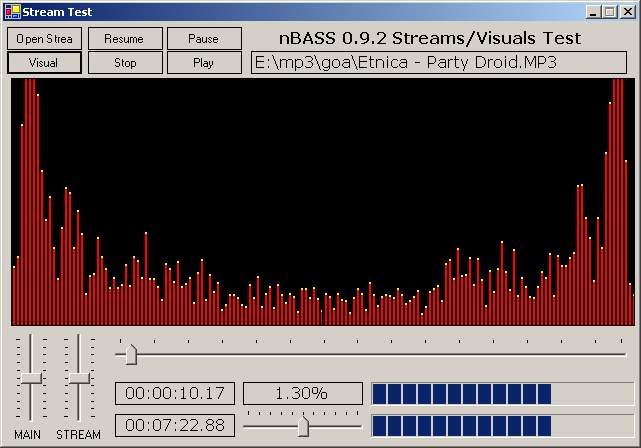Click the small slider thumb under 1.30%

click(x=303, y=426)
